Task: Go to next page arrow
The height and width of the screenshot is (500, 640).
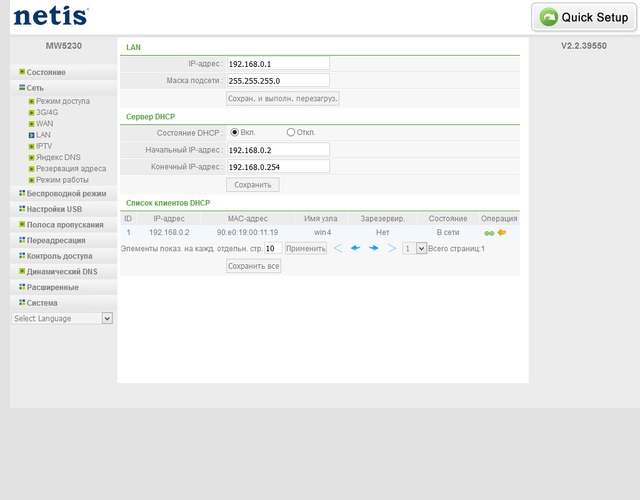Action: [373, 248]
